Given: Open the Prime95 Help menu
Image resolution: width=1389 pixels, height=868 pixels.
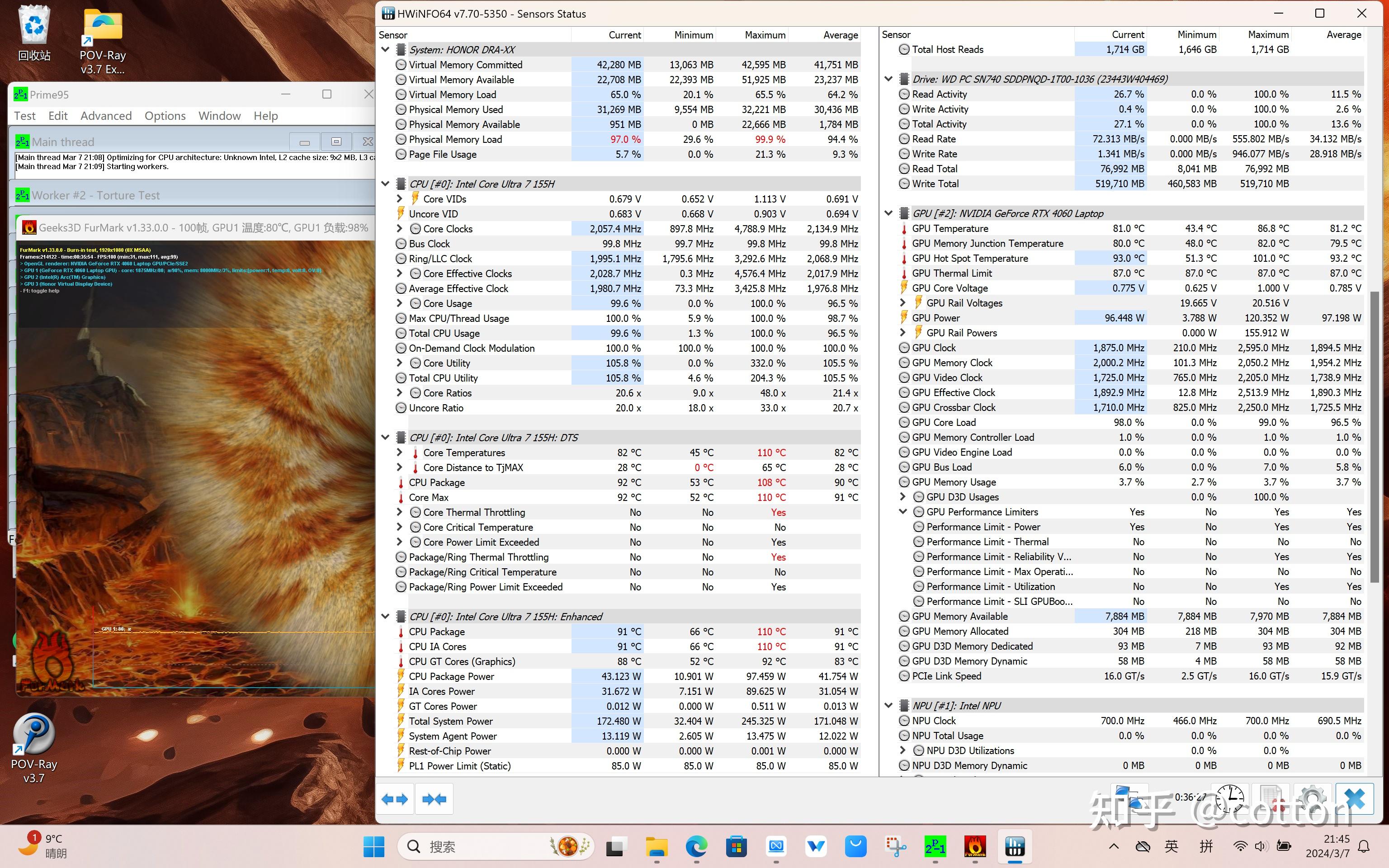Looking at the screenshot, I should (266, 116).
